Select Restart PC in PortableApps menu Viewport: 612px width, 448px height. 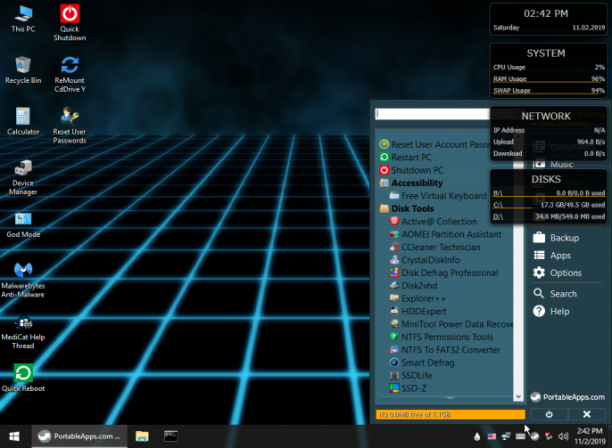(x=406, y=157)
